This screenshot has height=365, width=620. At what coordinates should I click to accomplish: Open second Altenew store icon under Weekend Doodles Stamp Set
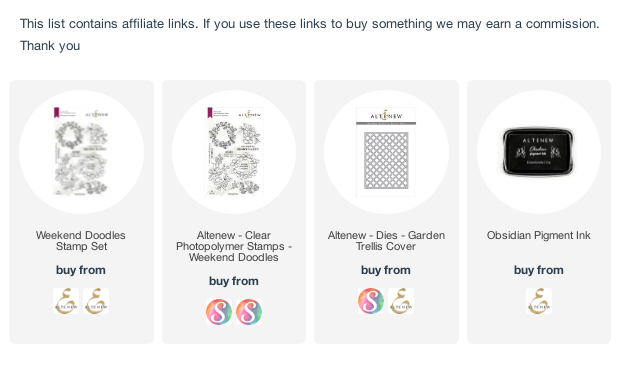pyautogui.click(x=96, y=301)
